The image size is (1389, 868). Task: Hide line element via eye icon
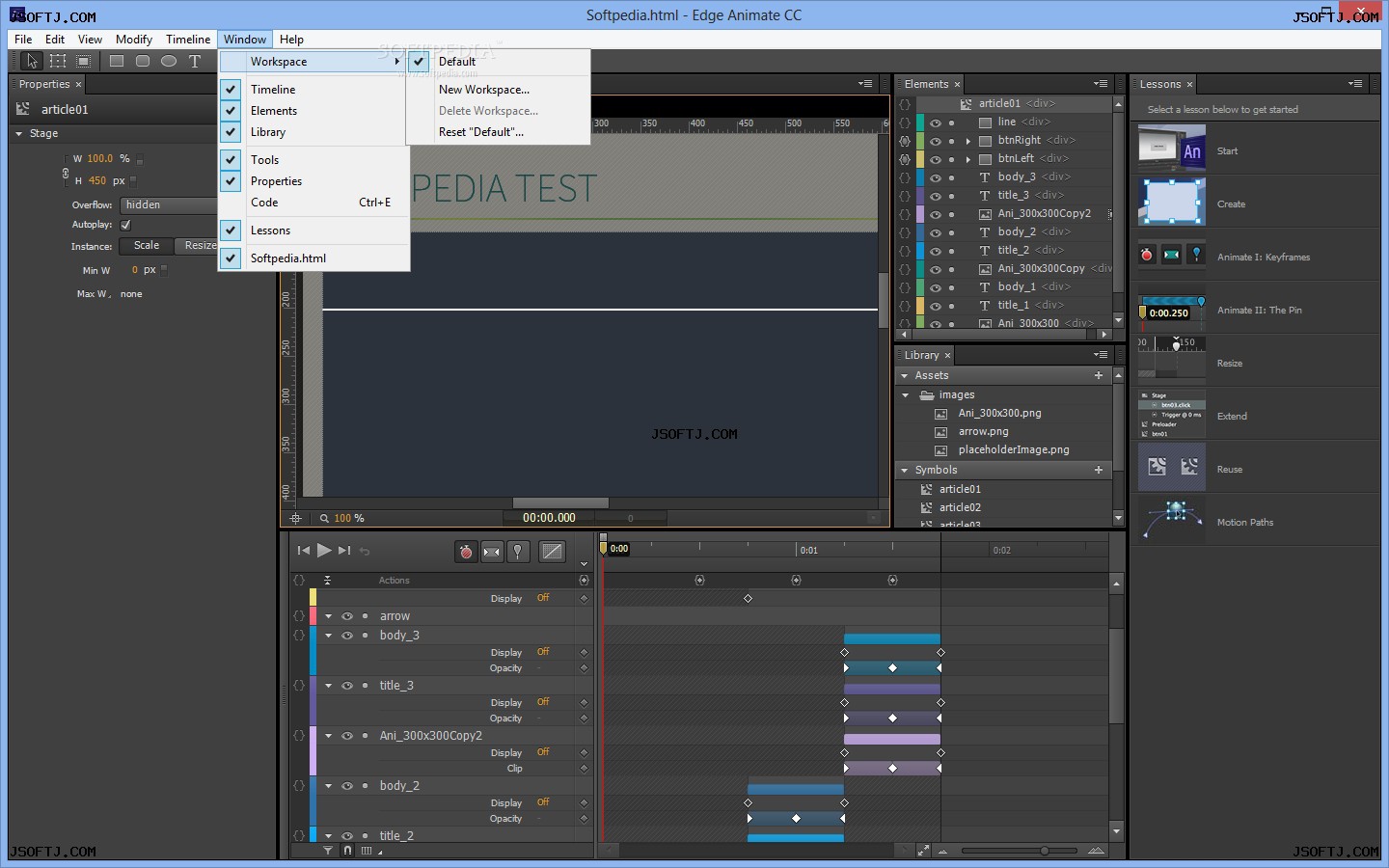pos(936,122)
